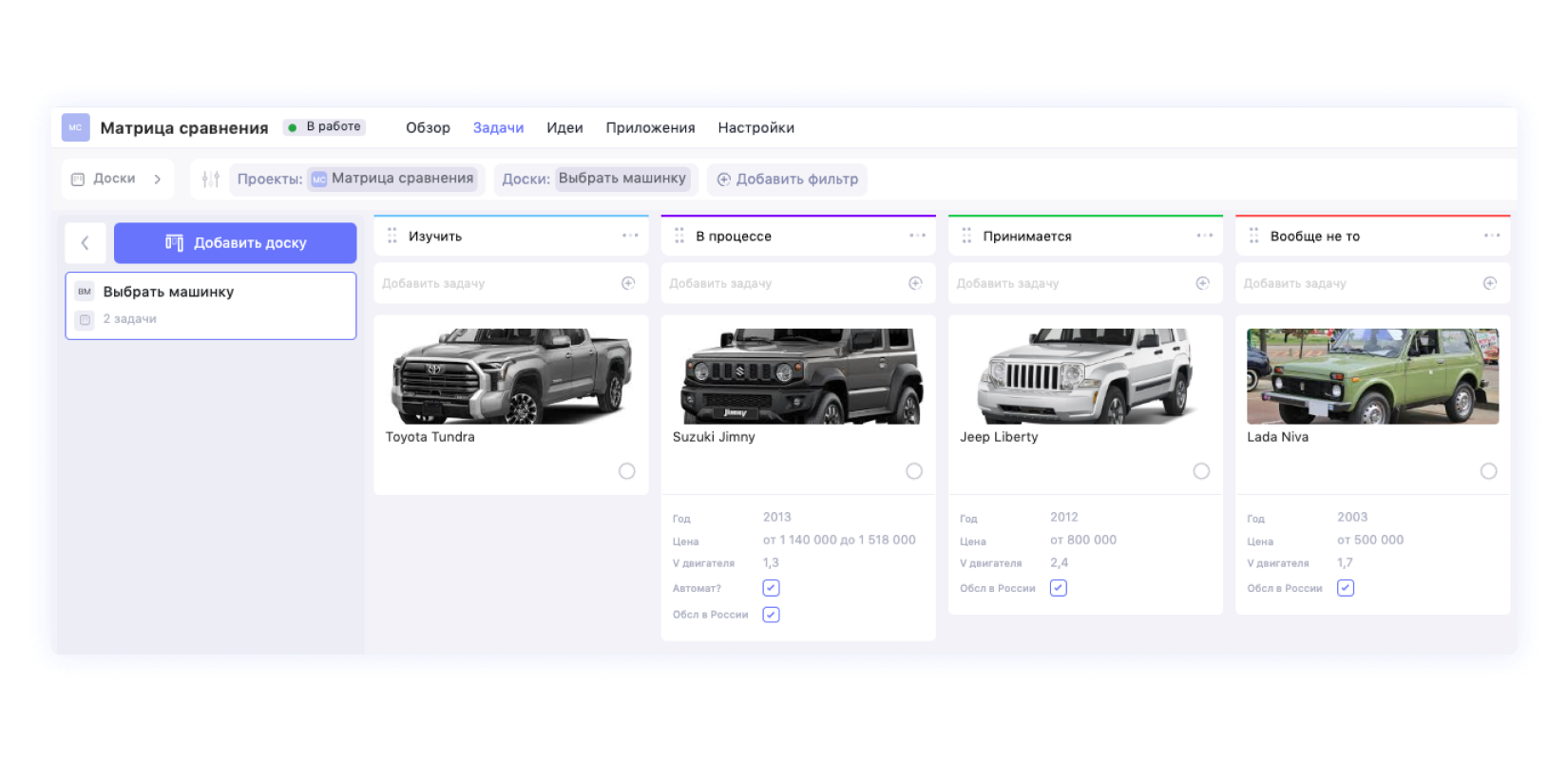Mark Toyota Tundra task as complete

click(627, 471)
